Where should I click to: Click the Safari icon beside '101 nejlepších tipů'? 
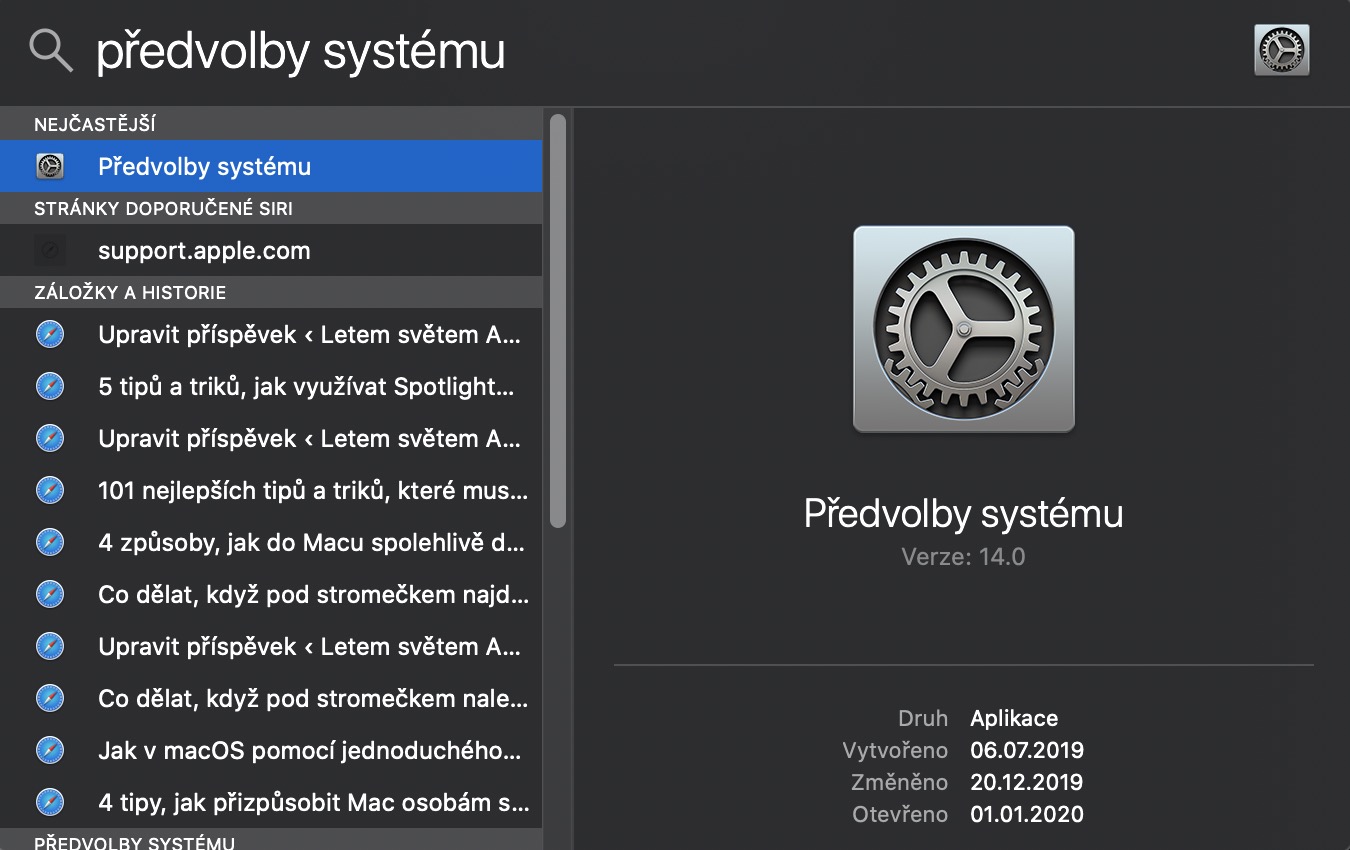tap(50, 491)
